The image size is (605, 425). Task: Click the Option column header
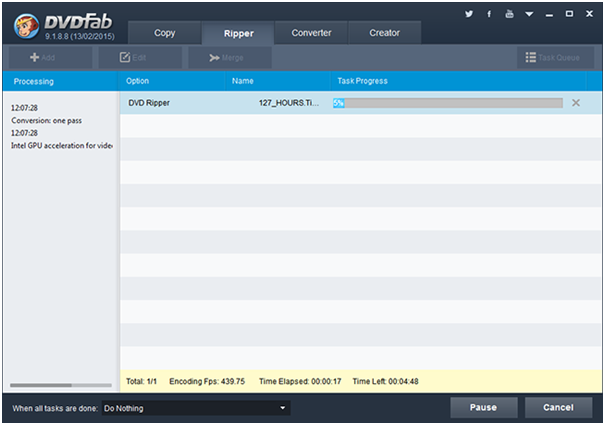pos(172,81)
